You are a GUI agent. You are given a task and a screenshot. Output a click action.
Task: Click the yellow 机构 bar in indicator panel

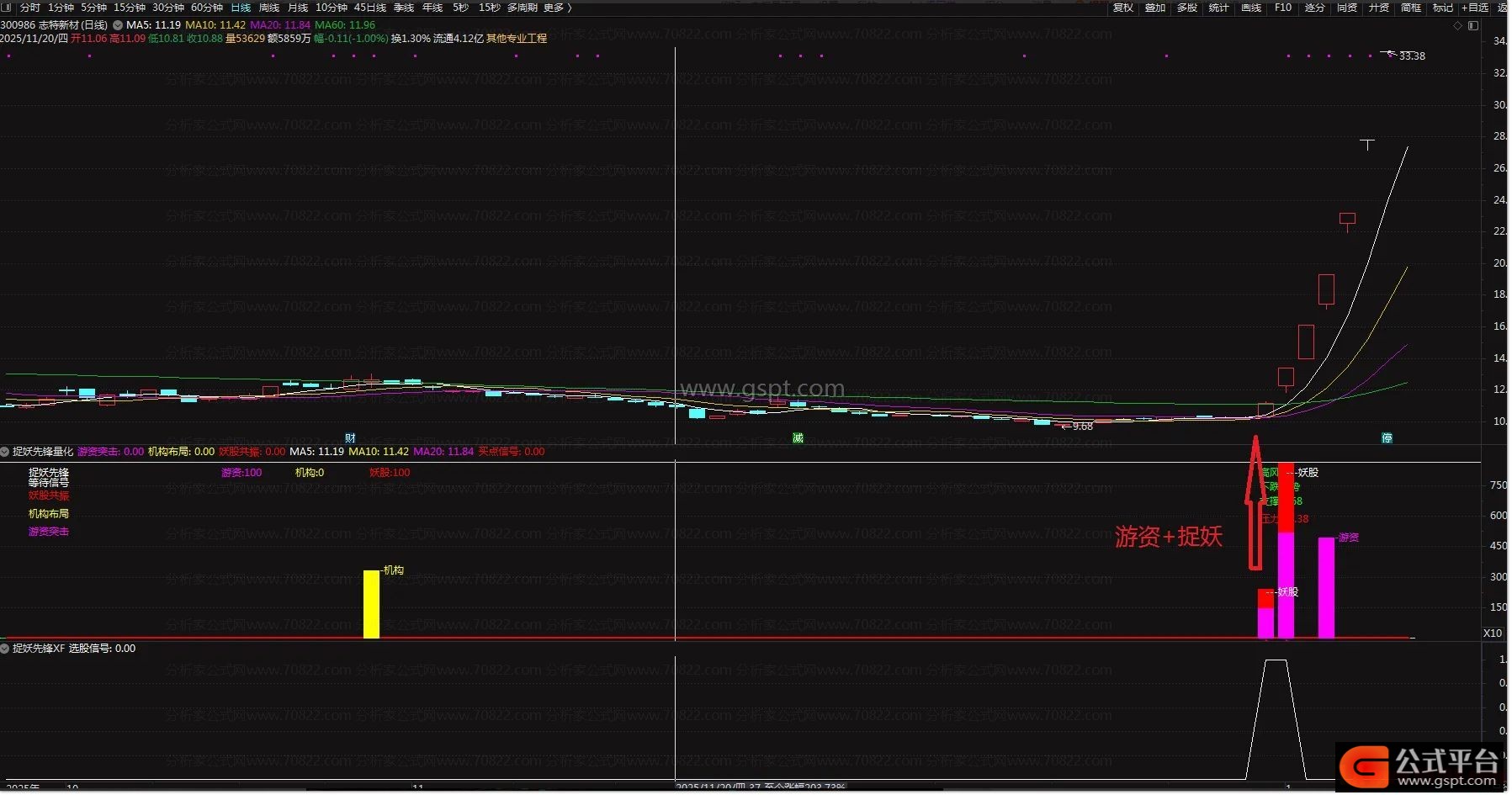371,604
